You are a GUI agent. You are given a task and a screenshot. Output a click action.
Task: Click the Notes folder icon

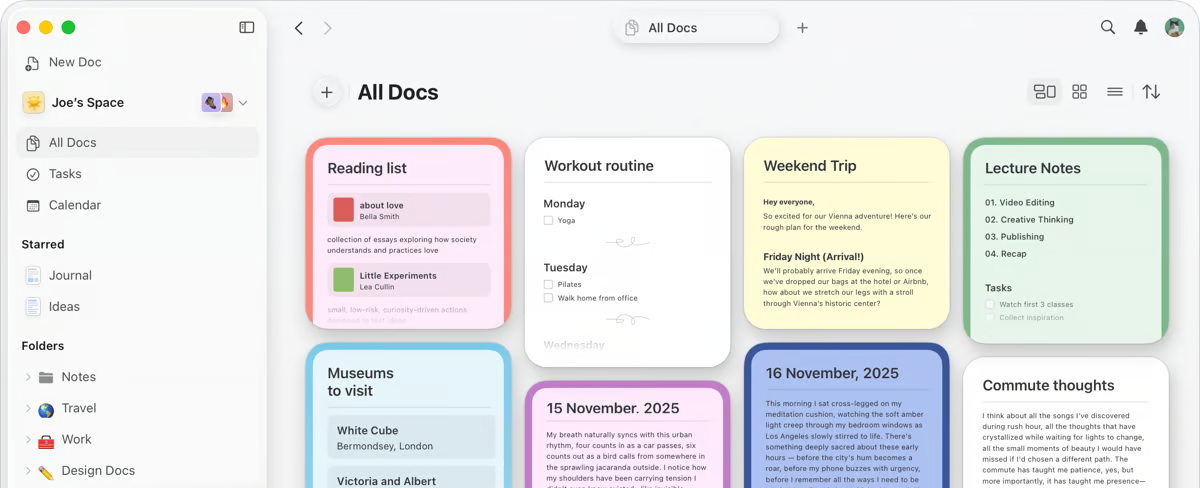click(46, 377)
